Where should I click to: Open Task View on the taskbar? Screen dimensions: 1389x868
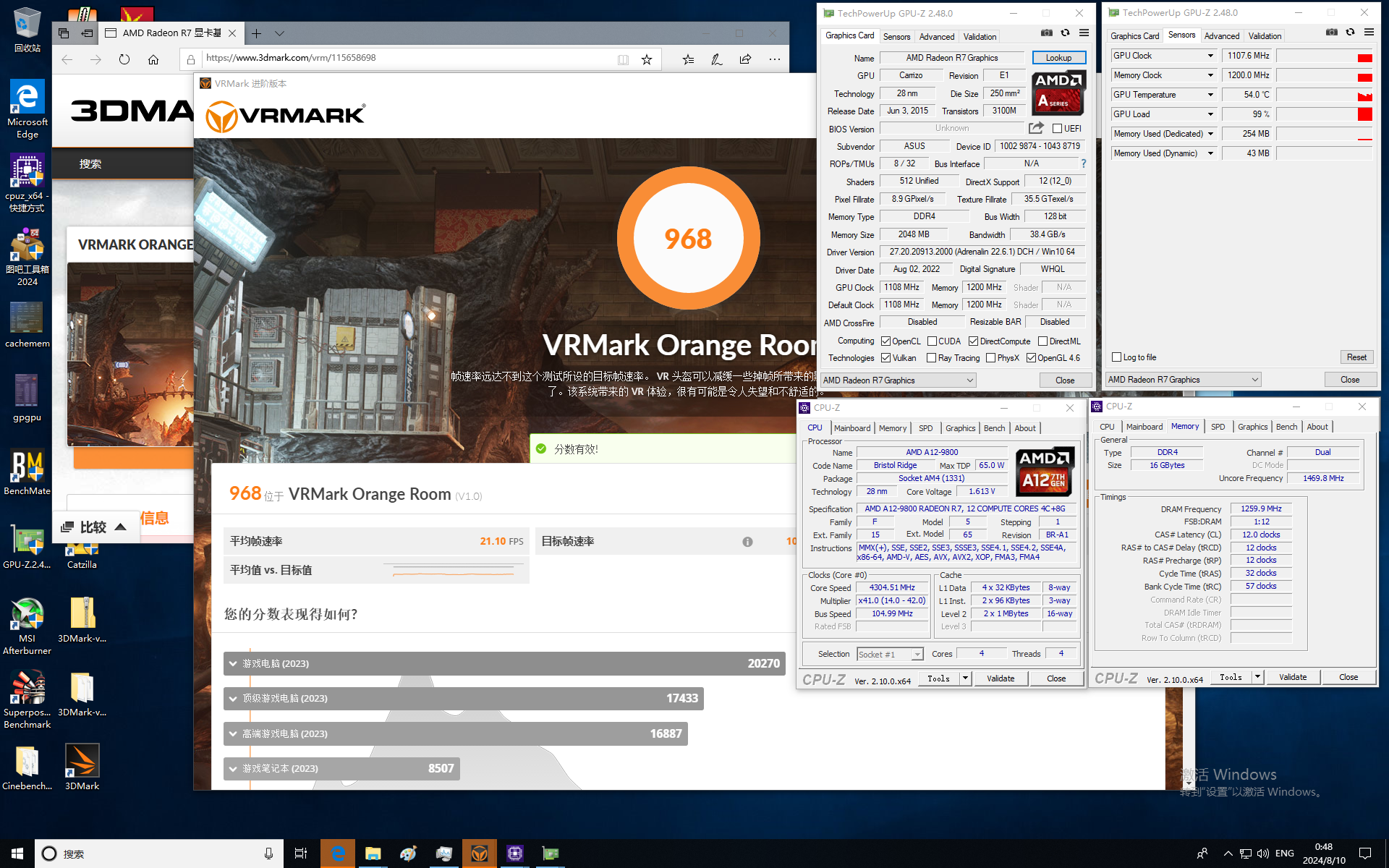[301, 854]
